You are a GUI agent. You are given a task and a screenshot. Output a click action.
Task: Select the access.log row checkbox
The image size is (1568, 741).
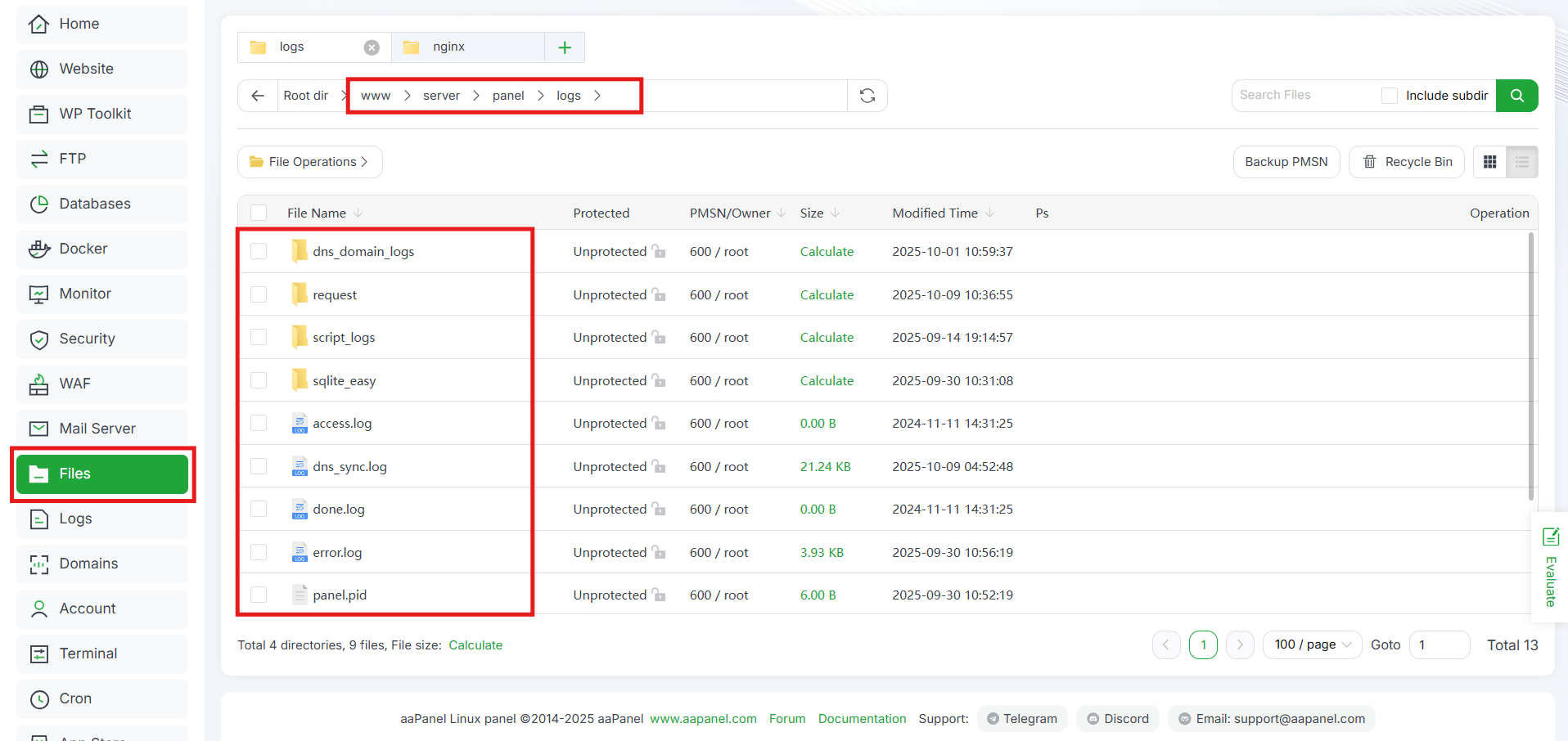click(259, 423)
